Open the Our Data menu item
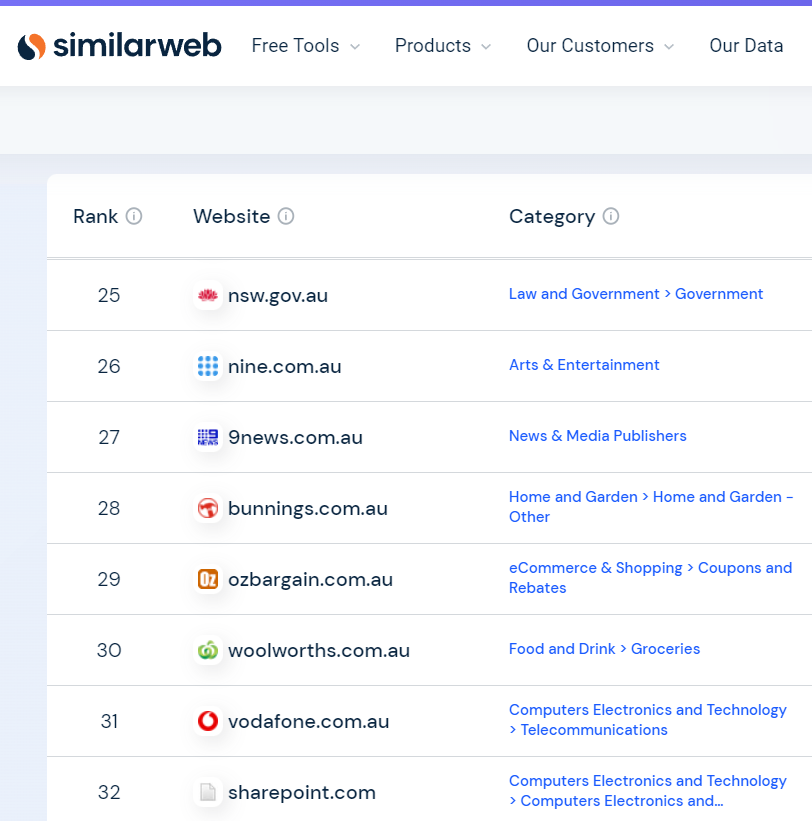Viewport: 812px width, 821px height. point(746,46)
